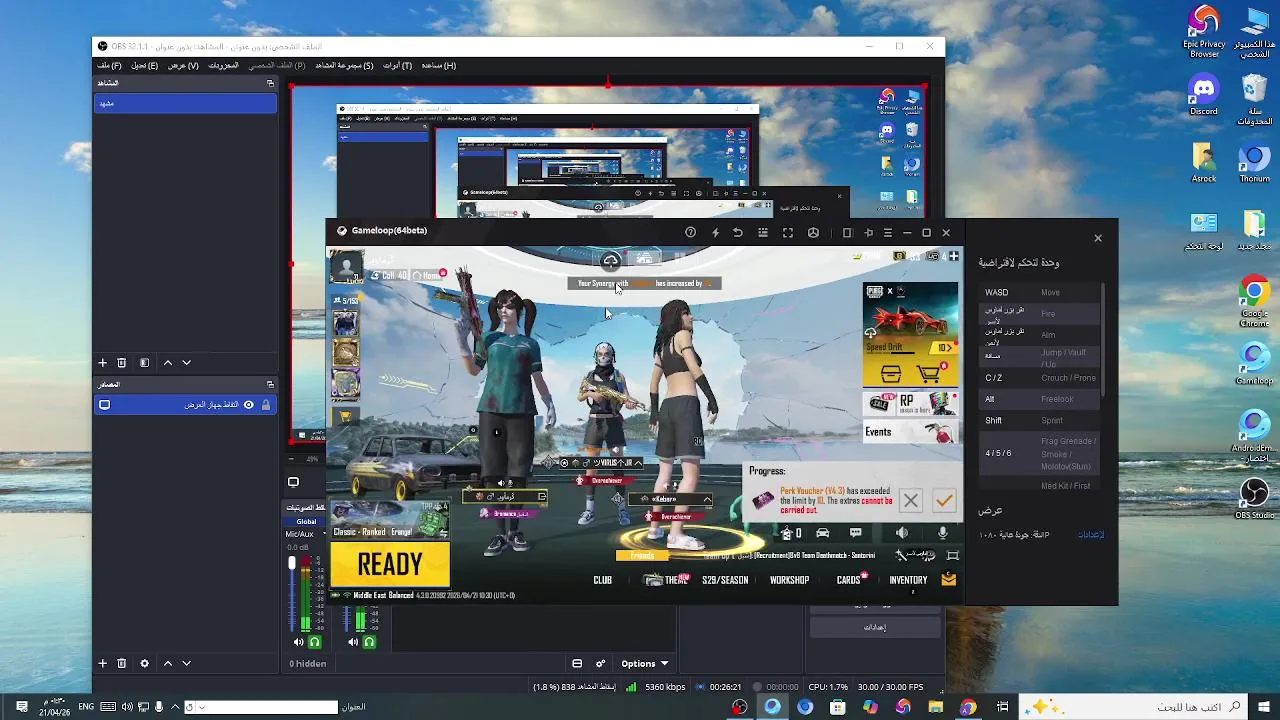Select the display capture source row
1280x720 pixels.
(185, 405)
